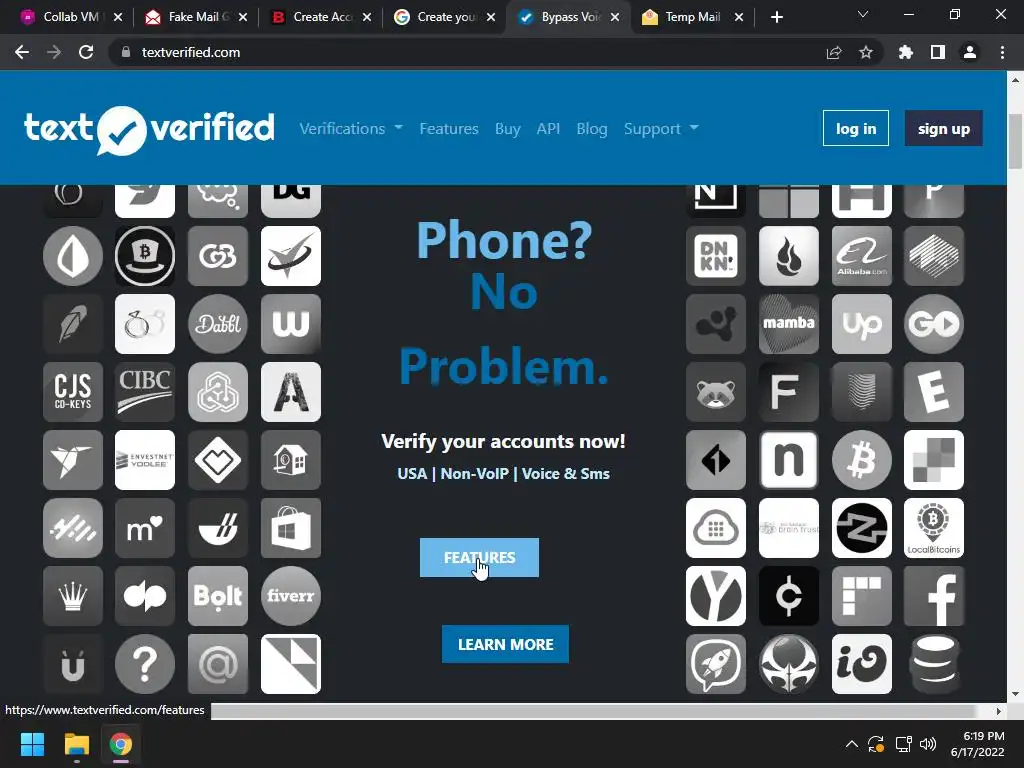Click the bitcoin top hat icon
This screenshot has height=768, width=1024.
click(145, 256)
